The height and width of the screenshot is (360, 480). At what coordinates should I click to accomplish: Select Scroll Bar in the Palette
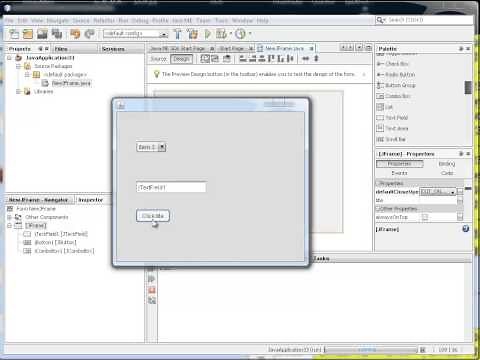(391, 139)
